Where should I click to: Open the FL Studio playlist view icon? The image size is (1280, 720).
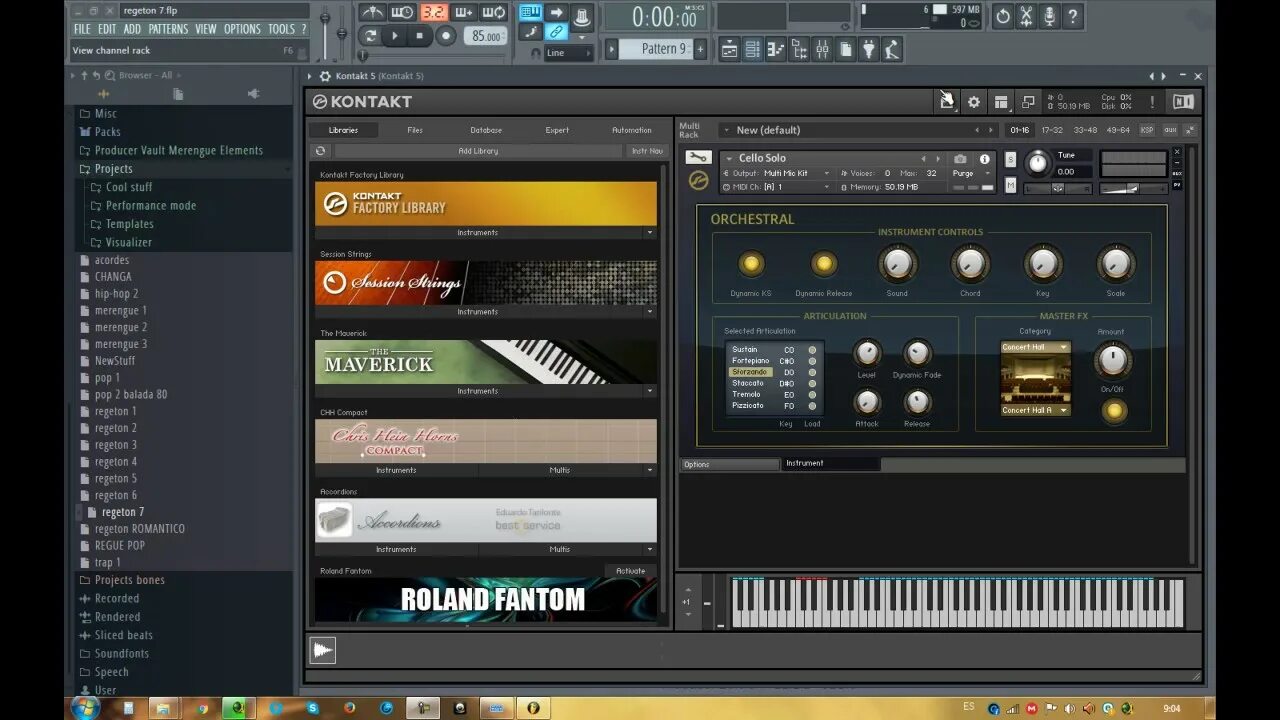(x=729, y=49)
